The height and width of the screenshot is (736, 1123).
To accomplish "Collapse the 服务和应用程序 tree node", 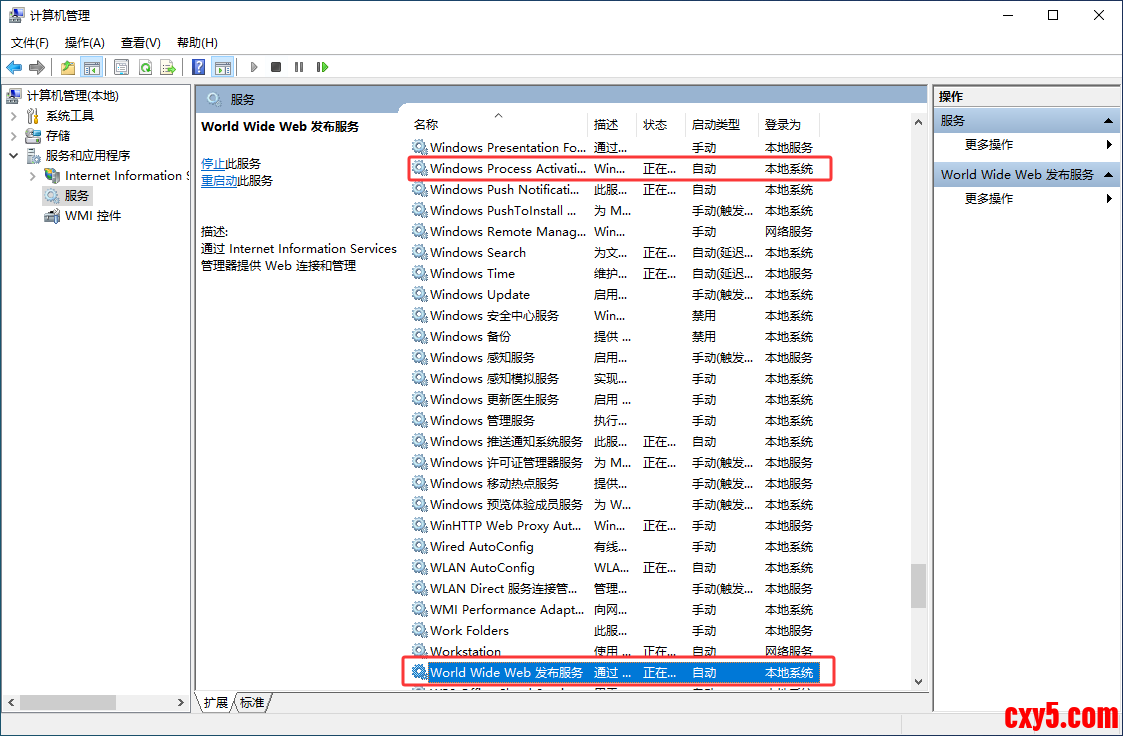I will pos(14,155).
